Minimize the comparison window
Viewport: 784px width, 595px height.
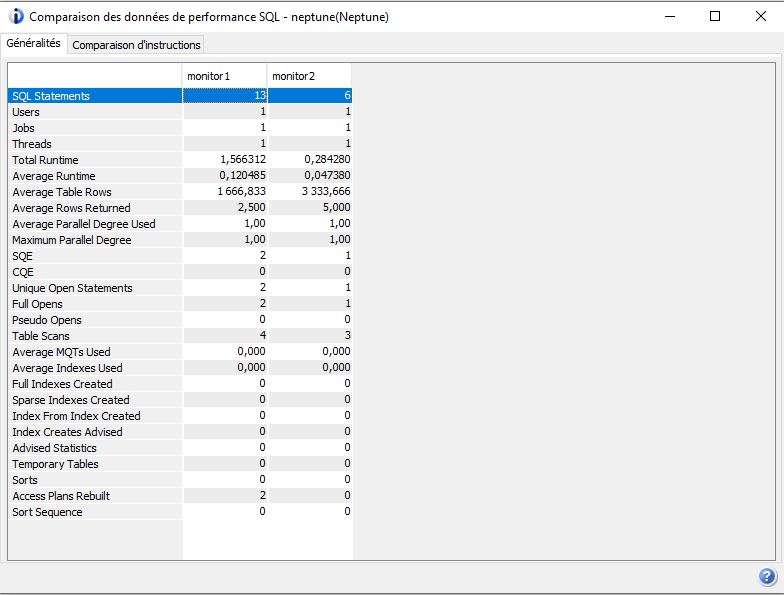click(x=670, y=16)
